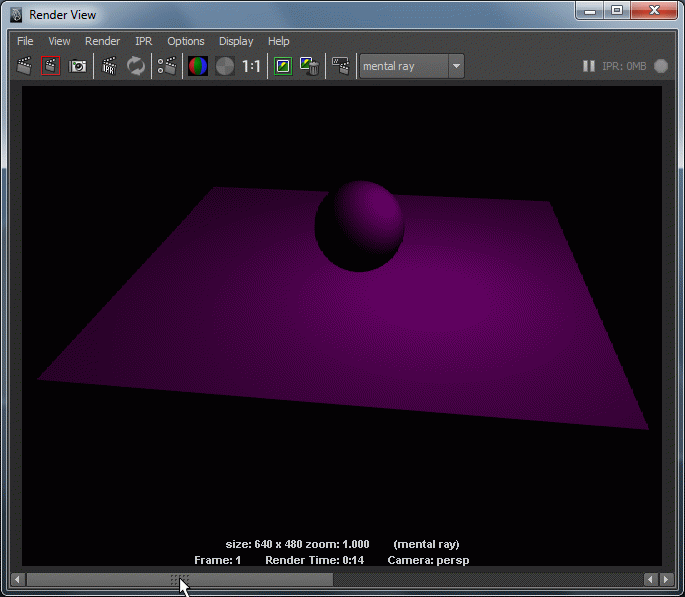Remove image using the trash icon
The height and width of the screenshot is (597, 685).
[x=311, y=67]
